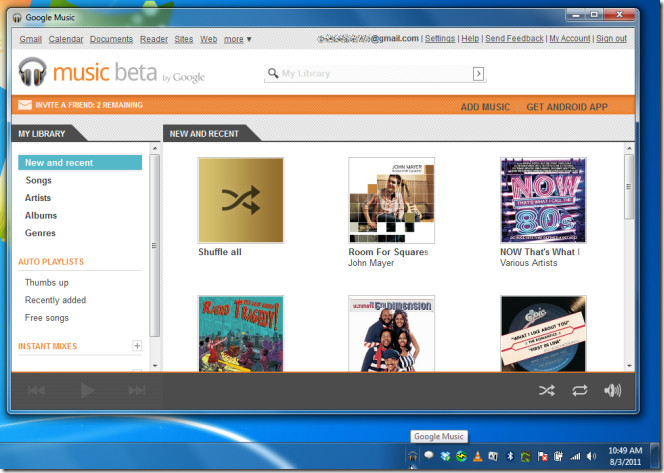Image resolution: width=664 pixels, height=473 pixels.
Task: Click the NEW AND RECENT header tab
Action: pos(204,134)
